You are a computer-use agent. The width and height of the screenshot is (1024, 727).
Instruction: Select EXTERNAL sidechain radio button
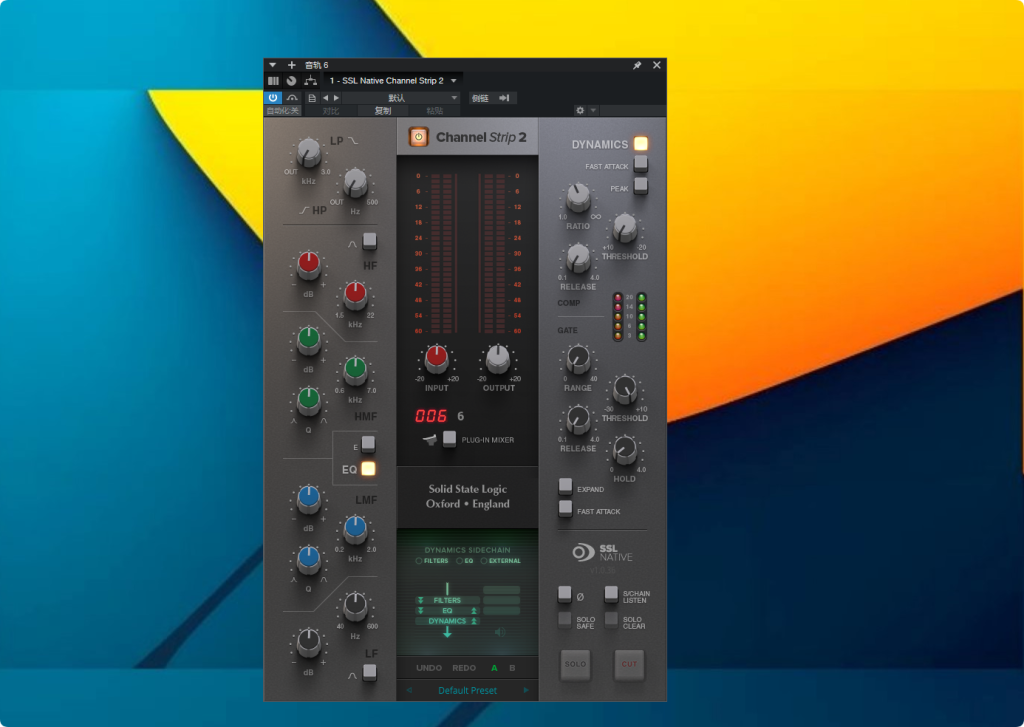pyautogui.click(x=484, y=561)
